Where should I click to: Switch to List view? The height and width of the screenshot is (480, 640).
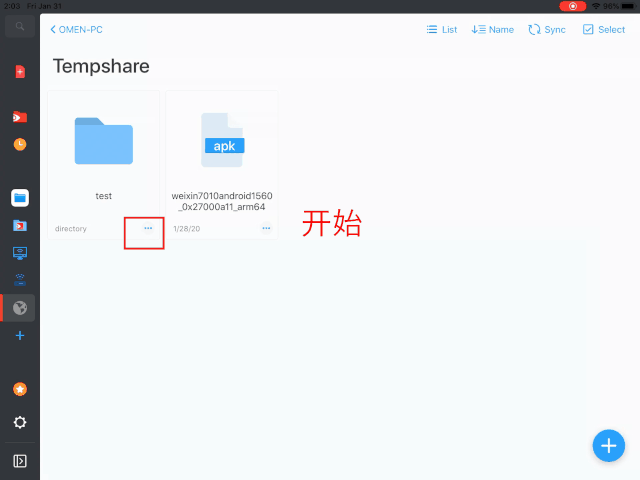(x=442, y=30)
